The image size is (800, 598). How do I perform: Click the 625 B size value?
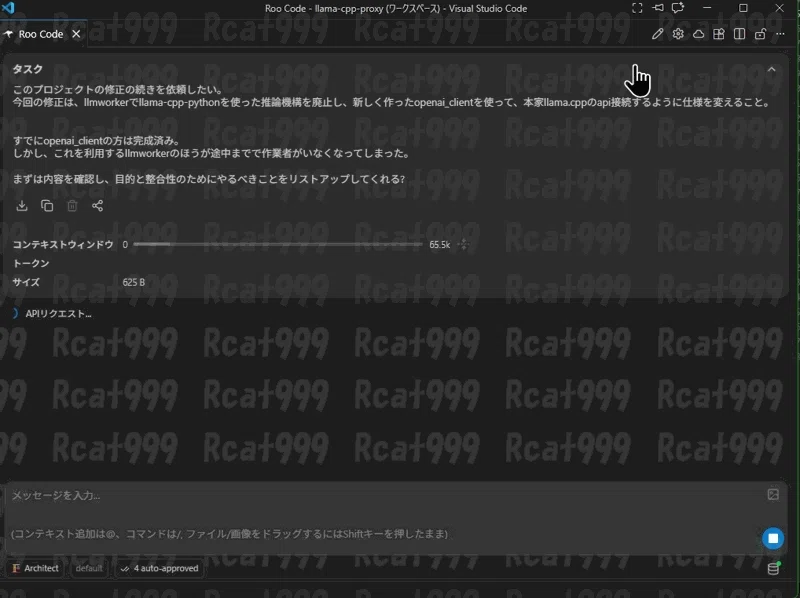(x=134, y=282)
